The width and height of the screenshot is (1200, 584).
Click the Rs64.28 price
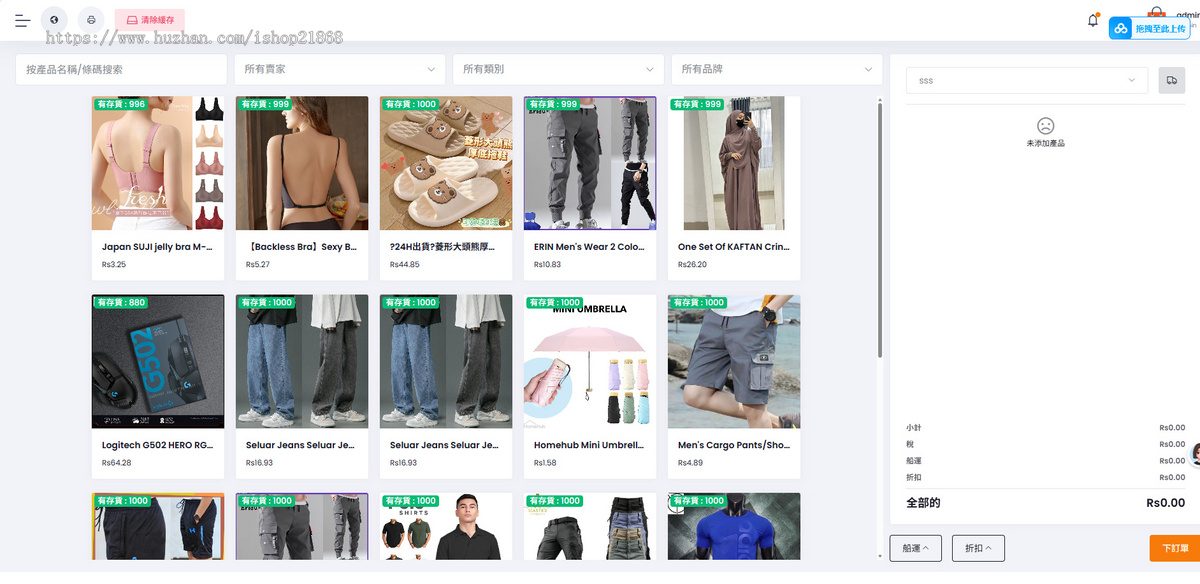pyautogui.click(x=116, y=463)
